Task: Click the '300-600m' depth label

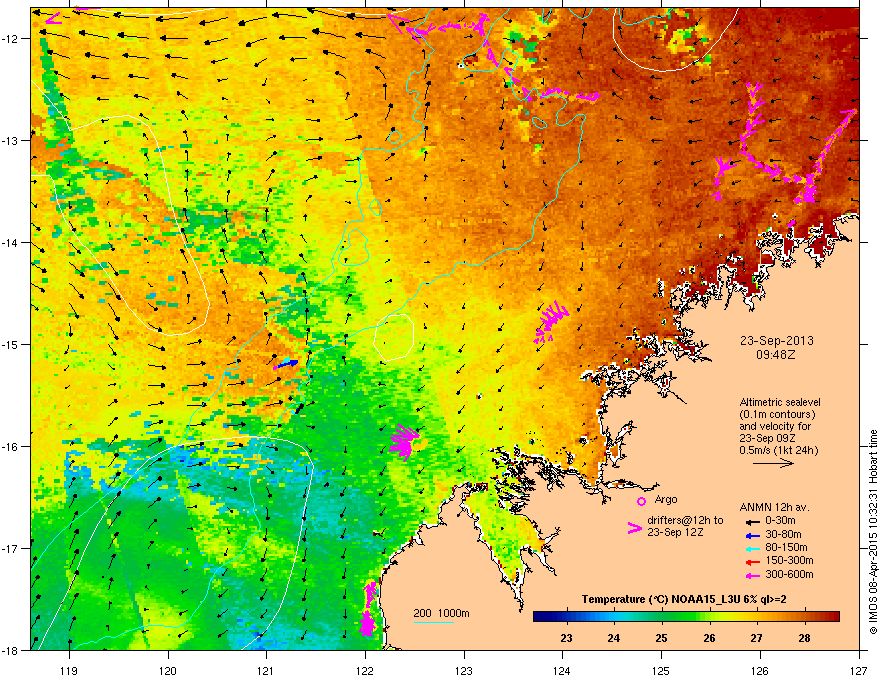Action: pyautogui.click(x=789, y=575)
